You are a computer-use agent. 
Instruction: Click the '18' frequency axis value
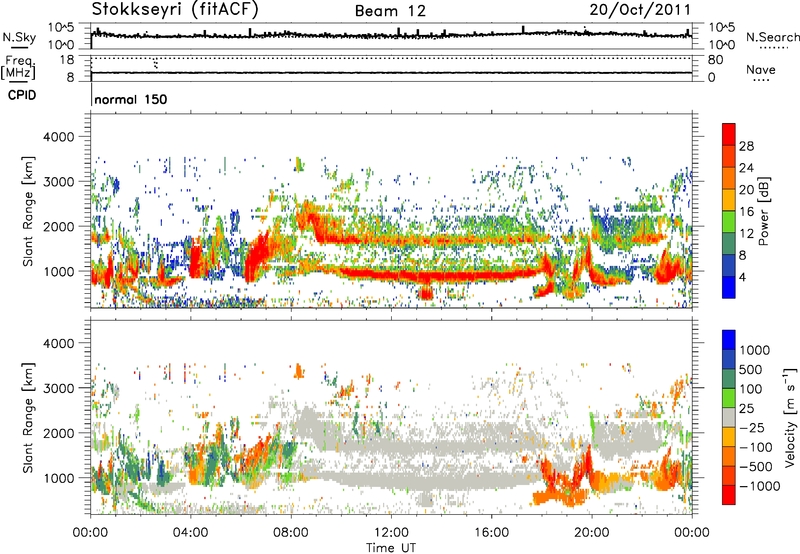coord(67,60)
